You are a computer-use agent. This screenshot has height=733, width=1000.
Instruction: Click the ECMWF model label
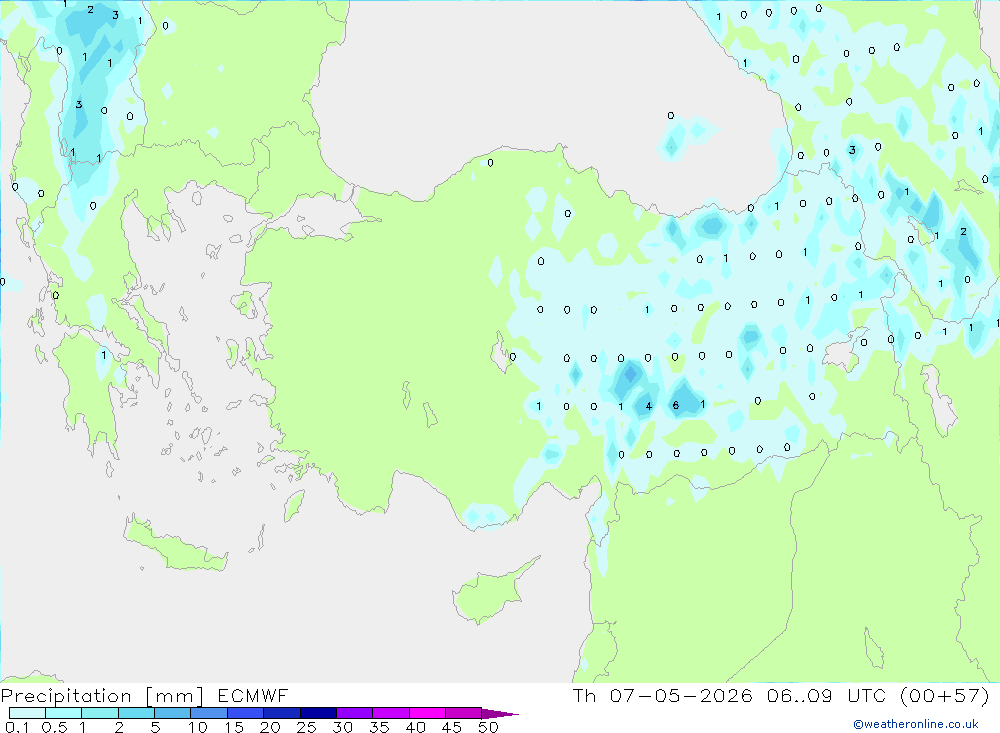(x=253, y=696)
